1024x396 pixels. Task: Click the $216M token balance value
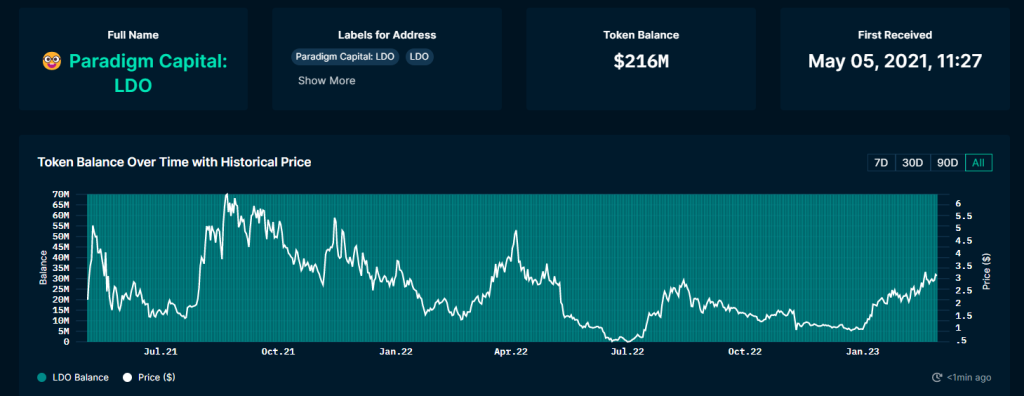point(641,61)
